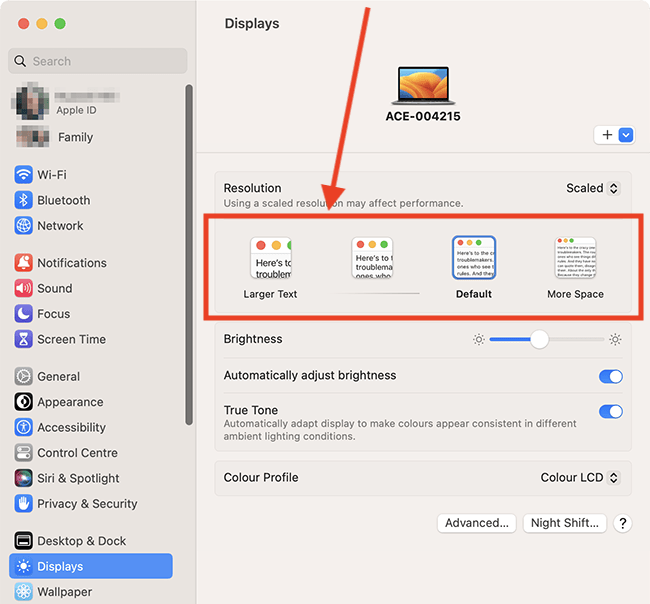This screenshot has height=604, width=650.
Task: Go to Sound settings label
Action: tap(55, 289)
